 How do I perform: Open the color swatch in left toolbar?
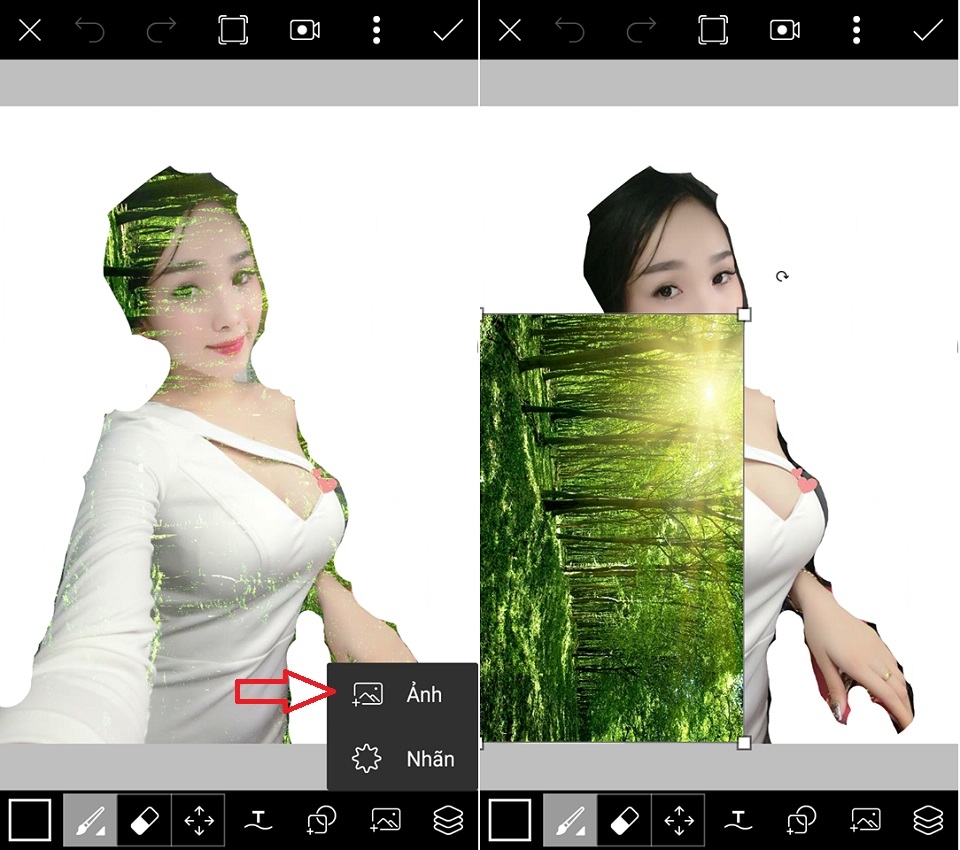pos(29,819)
